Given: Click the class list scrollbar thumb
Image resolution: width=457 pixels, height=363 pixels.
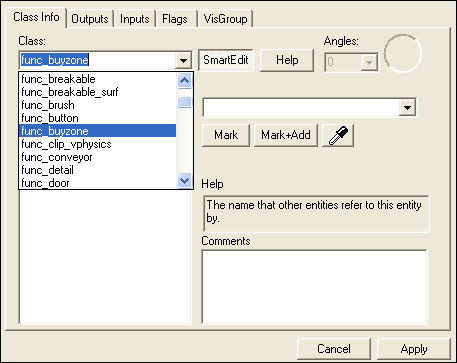Looking at the screenshot, I should click(185, 102).
